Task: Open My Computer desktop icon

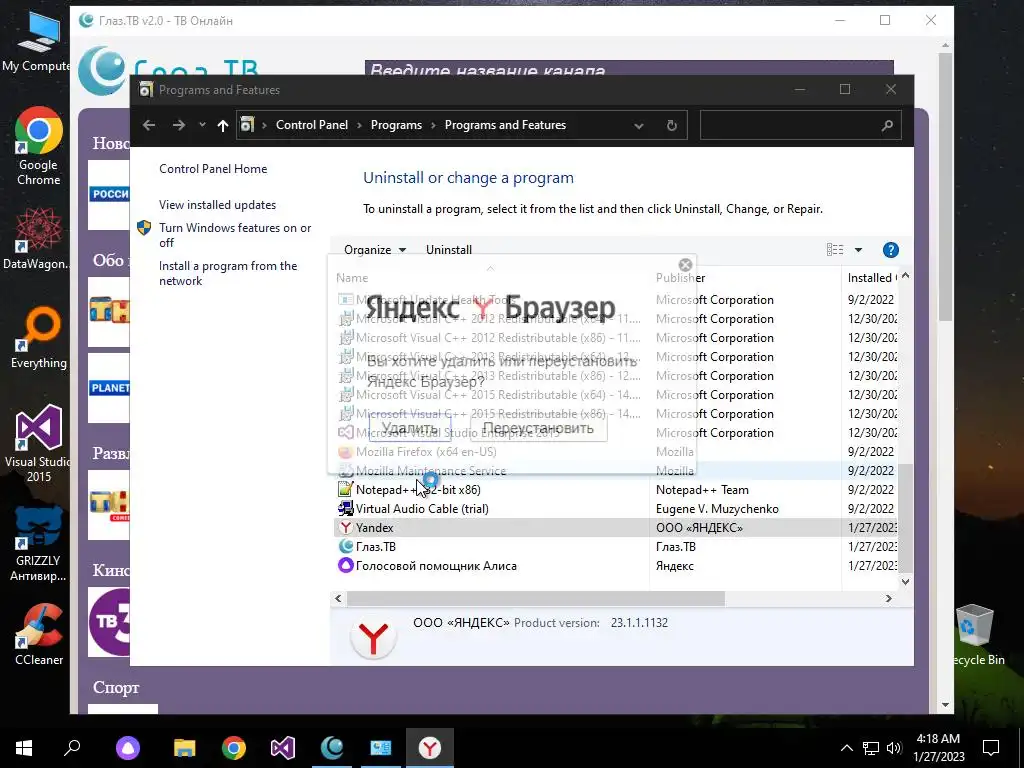Action: (37, 40)
